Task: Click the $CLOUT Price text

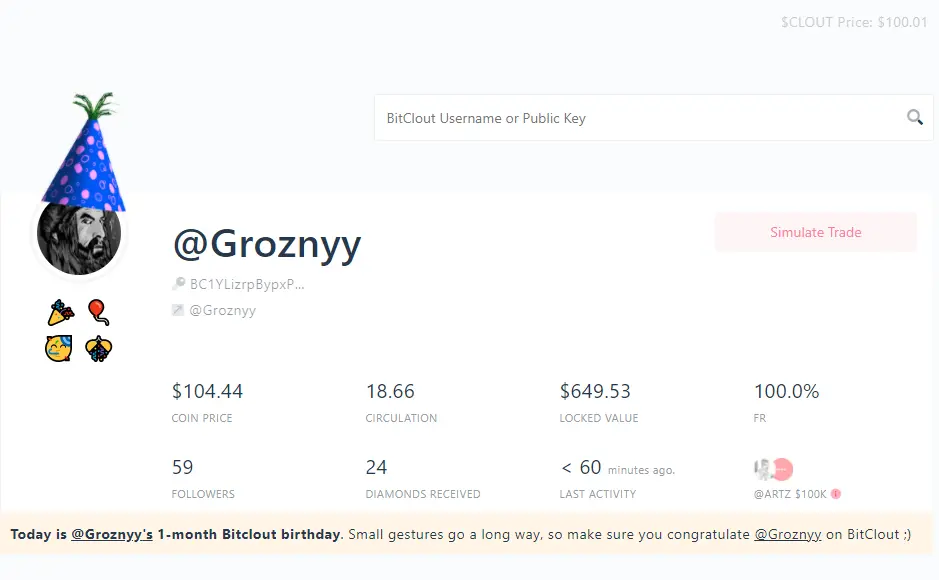Action: pyautogui.click(x=854, y=22)
